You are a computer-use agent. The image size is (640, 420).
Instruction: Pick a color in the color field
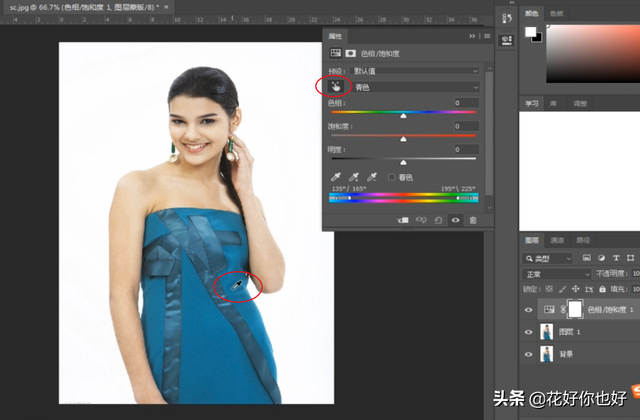(593, 53)
